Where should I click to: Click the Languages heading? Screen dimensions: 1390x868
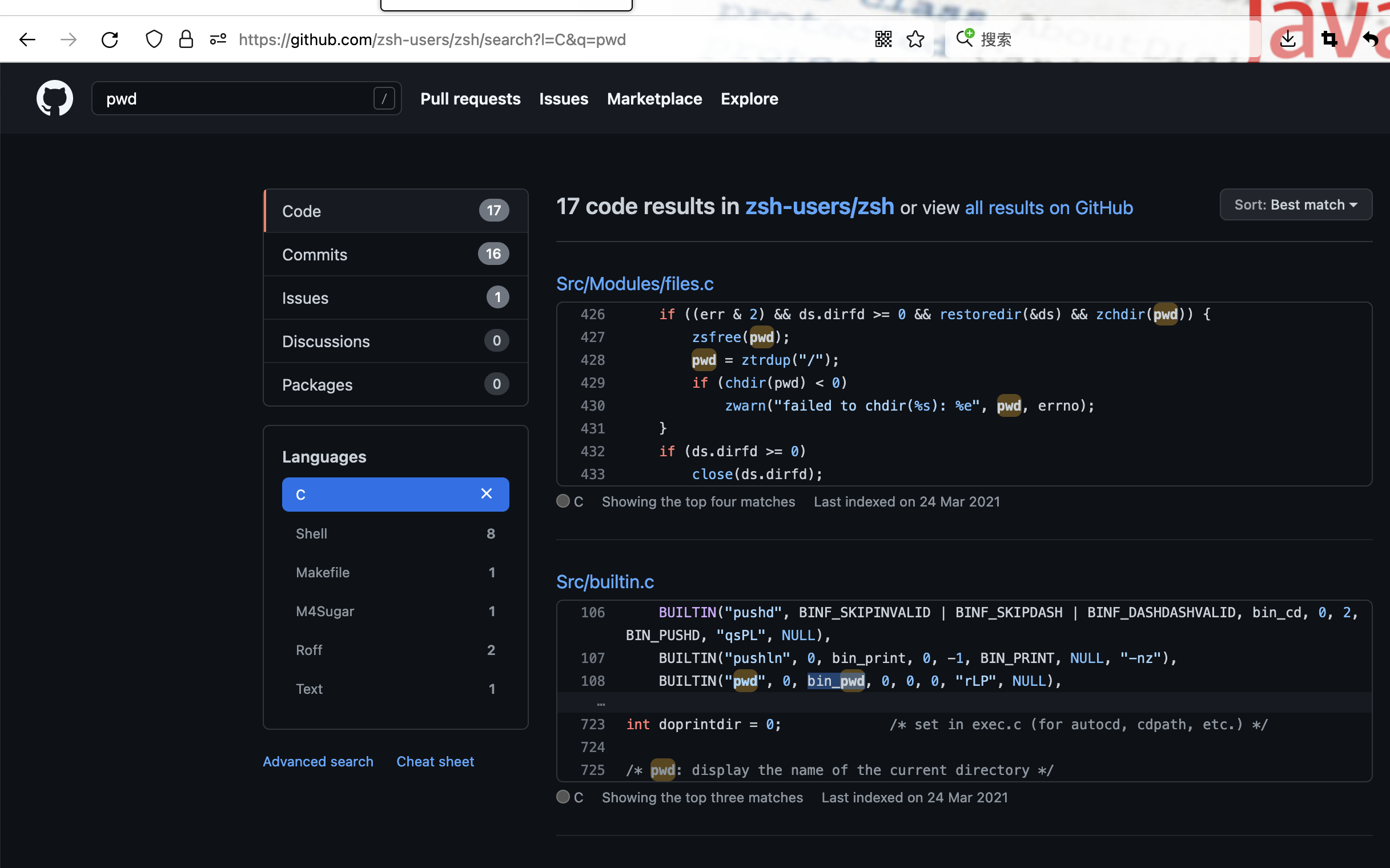(x=324, y=457)
